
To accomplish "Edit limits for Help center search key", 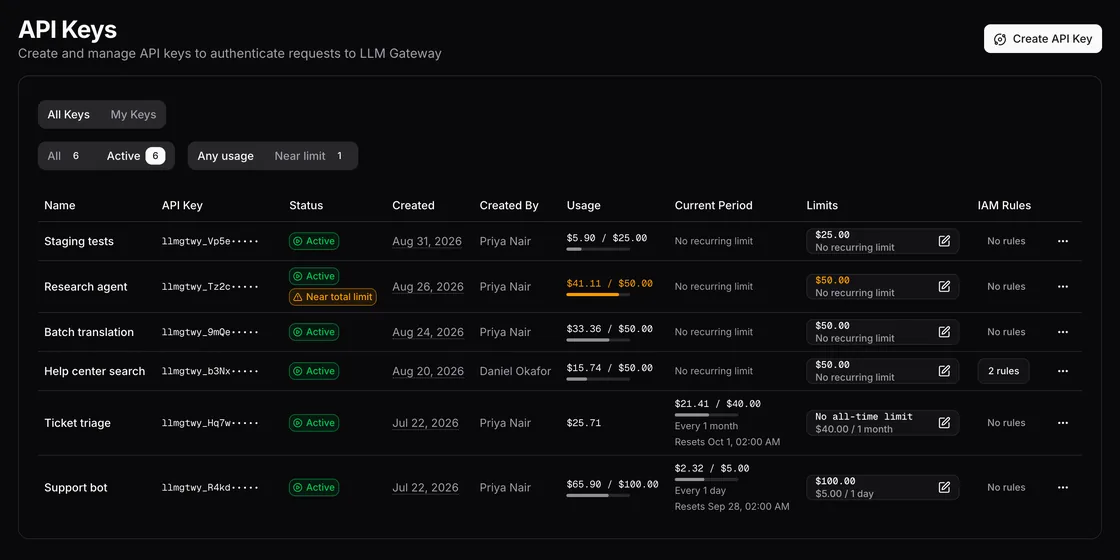I will pyautogui.click(x=944, y=371).
